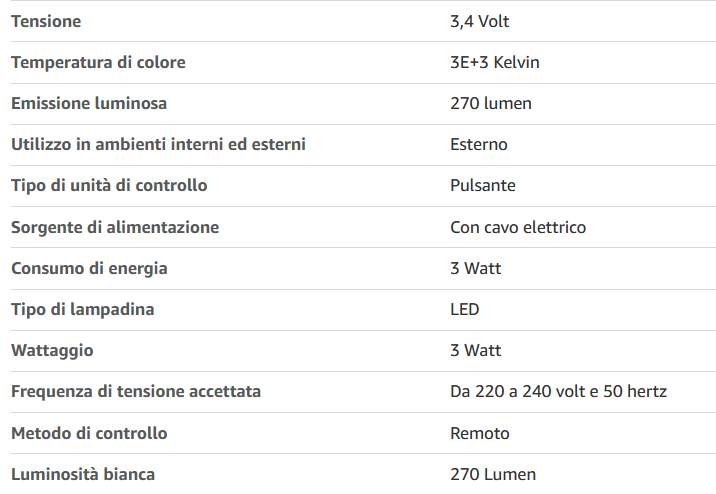716x494 pixels.
Task: Select the "3E+3 Kelvin" value
Action: (495, 62)
